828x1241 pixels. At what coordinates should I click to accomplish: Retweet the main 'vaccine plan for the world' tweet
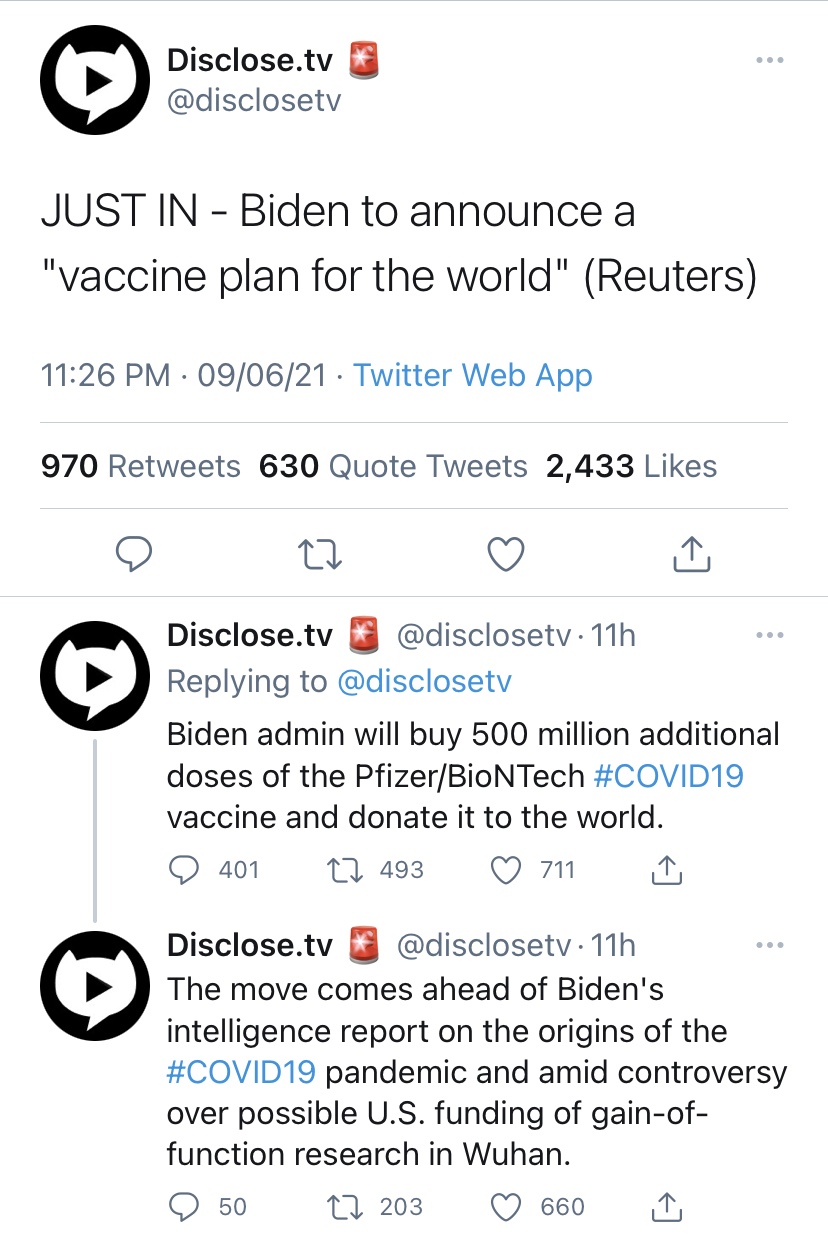pos(322,552)
